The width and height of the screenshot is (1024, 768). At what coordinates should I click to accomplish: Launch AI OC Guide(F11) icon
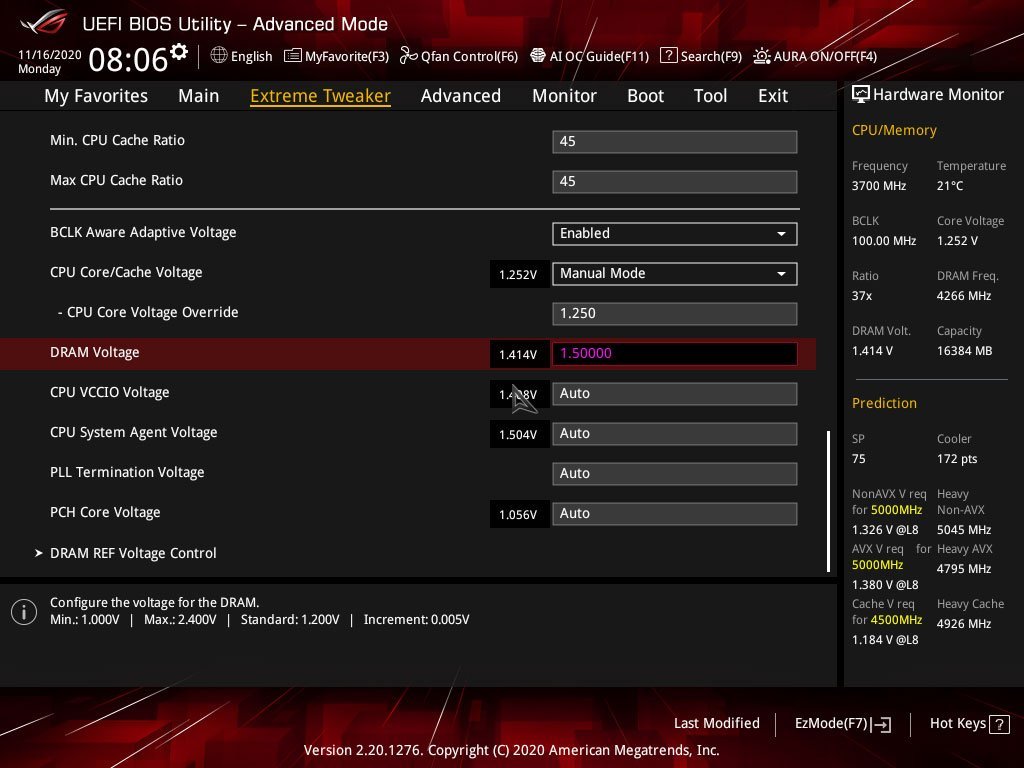[537, 56]
